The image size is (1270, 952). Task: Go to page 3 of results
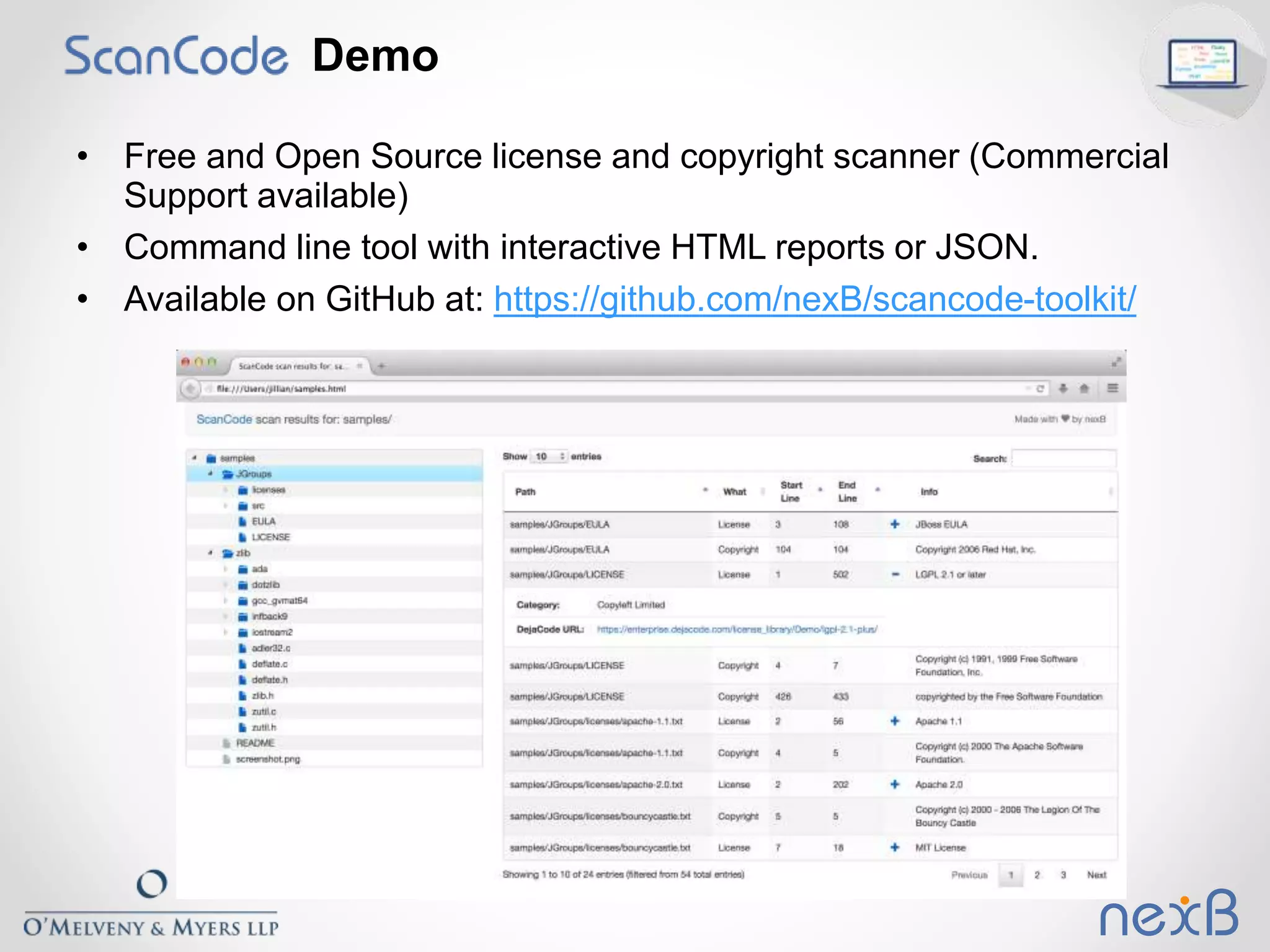[1063, 875]
